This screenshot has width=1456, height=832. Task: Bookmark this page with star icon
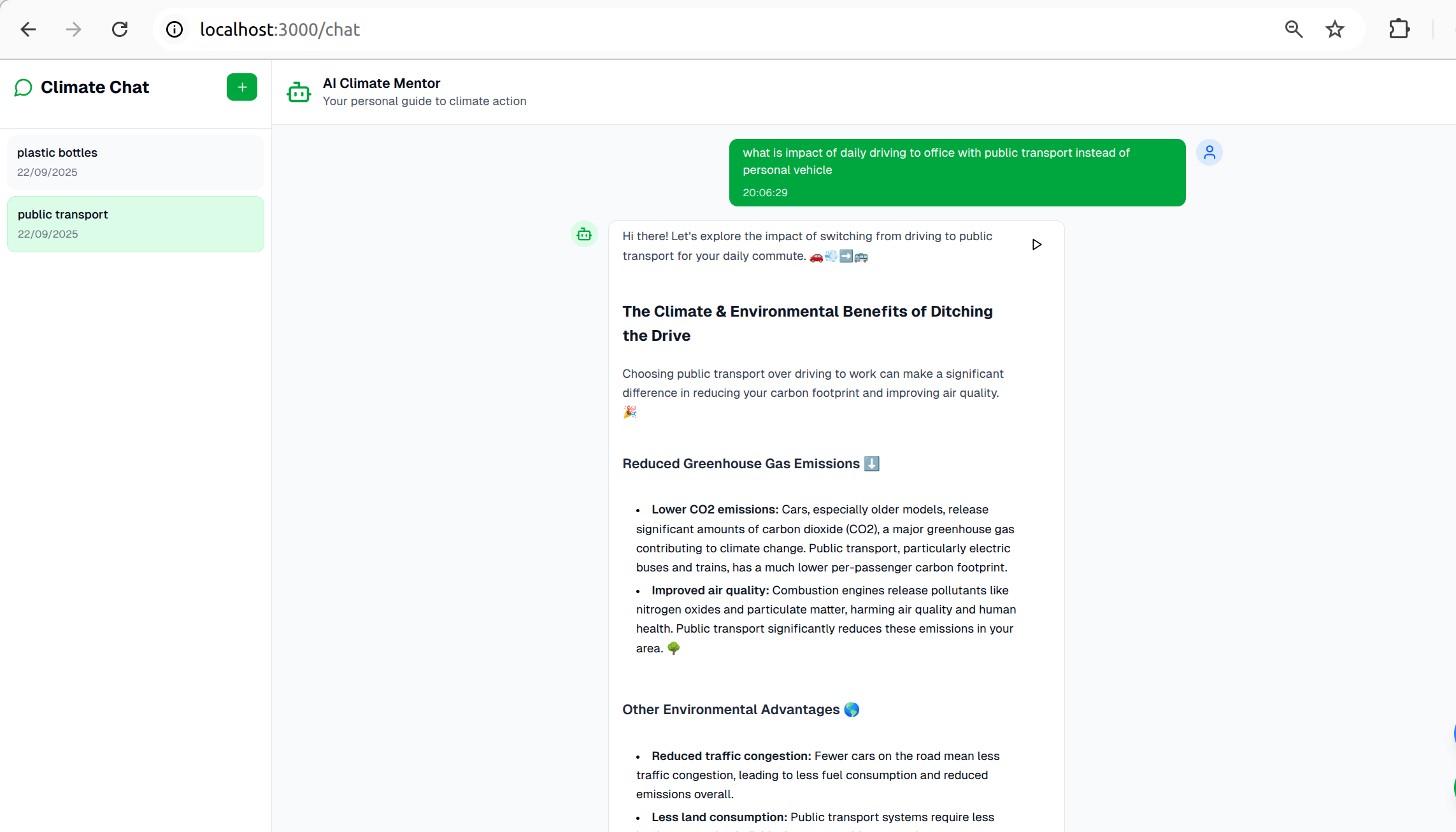(1334, 29)
